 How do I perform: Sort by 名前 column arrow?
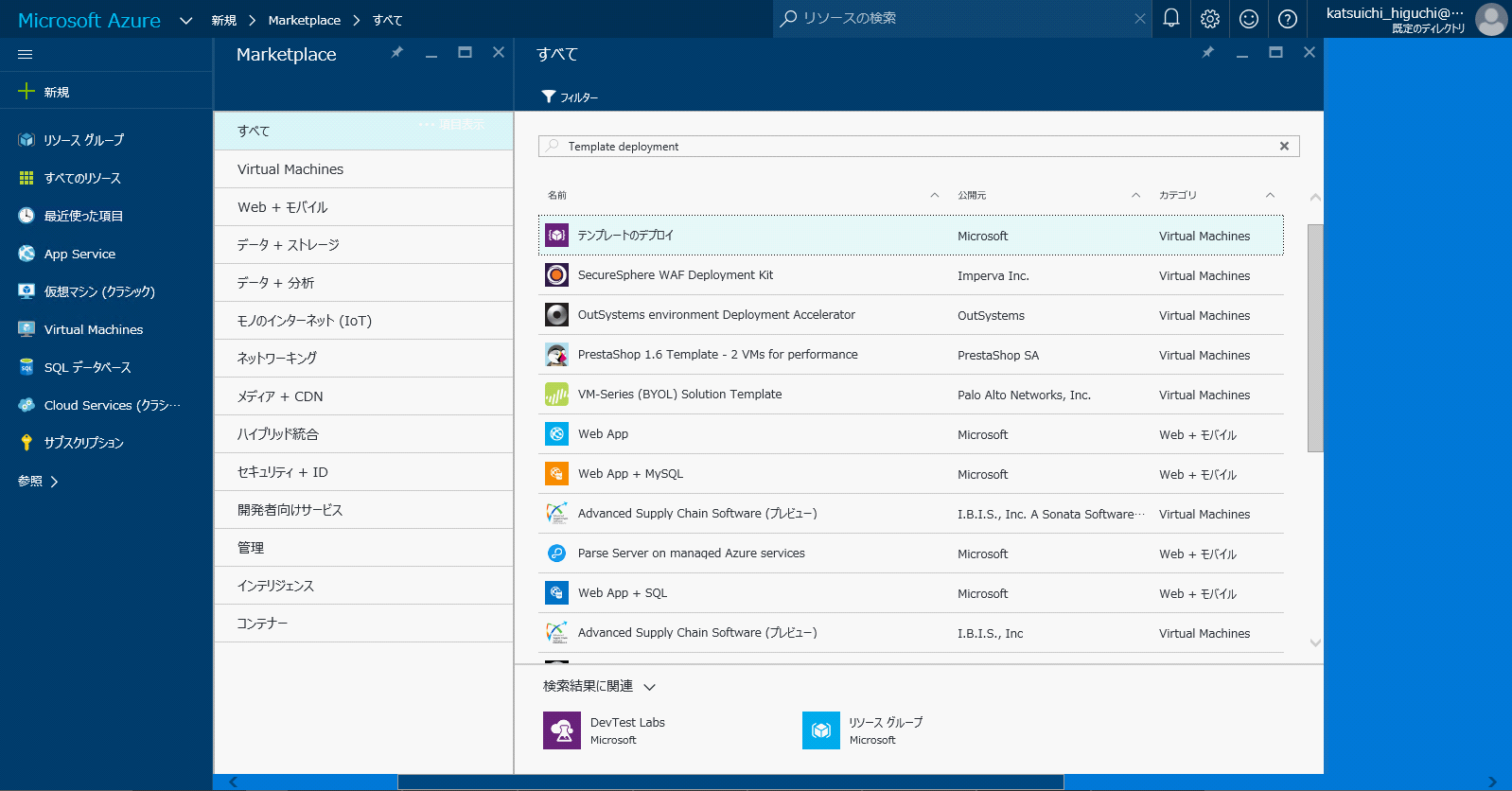pos(934,195)
